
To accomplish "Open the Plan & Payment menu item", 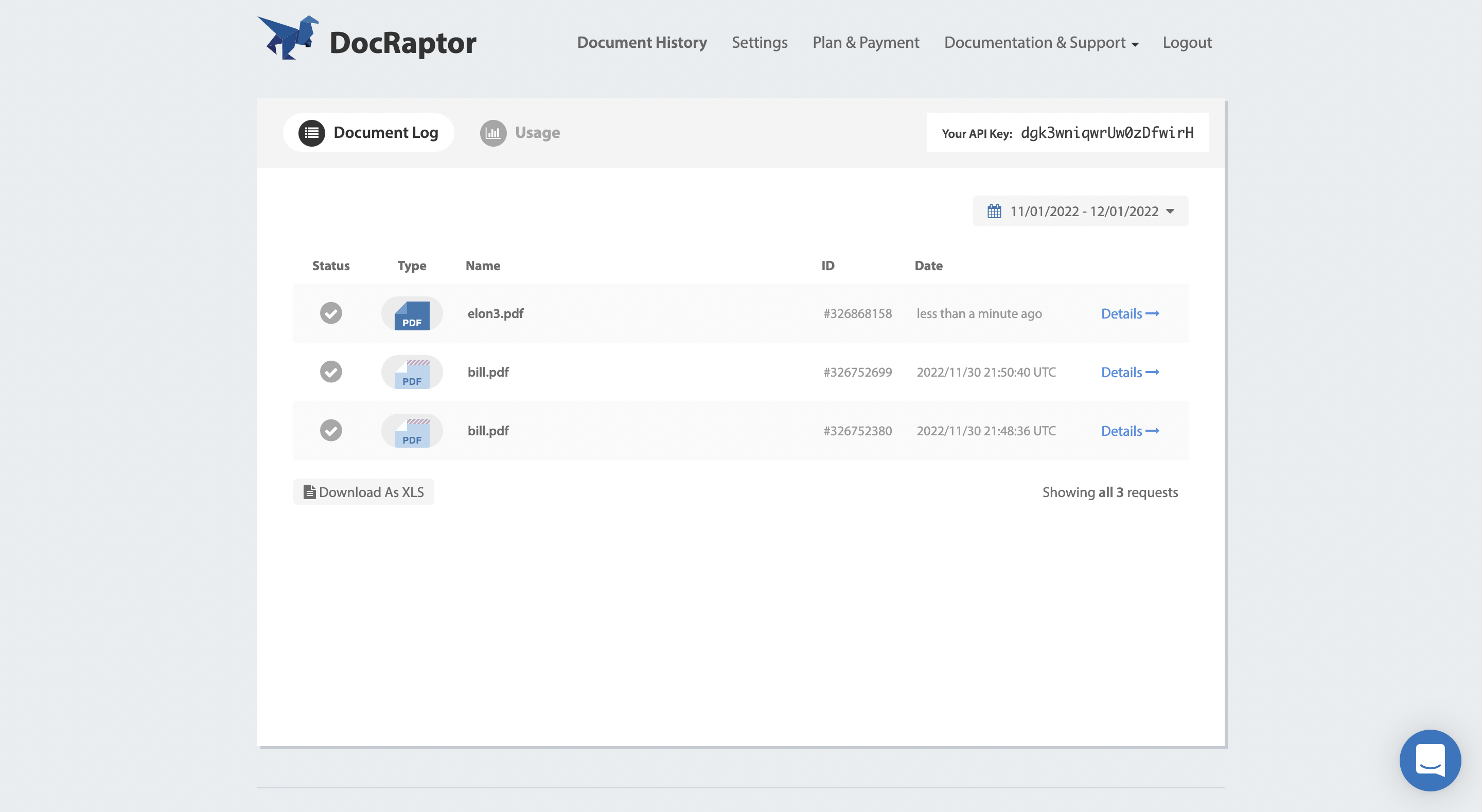I will coord(865,42).
